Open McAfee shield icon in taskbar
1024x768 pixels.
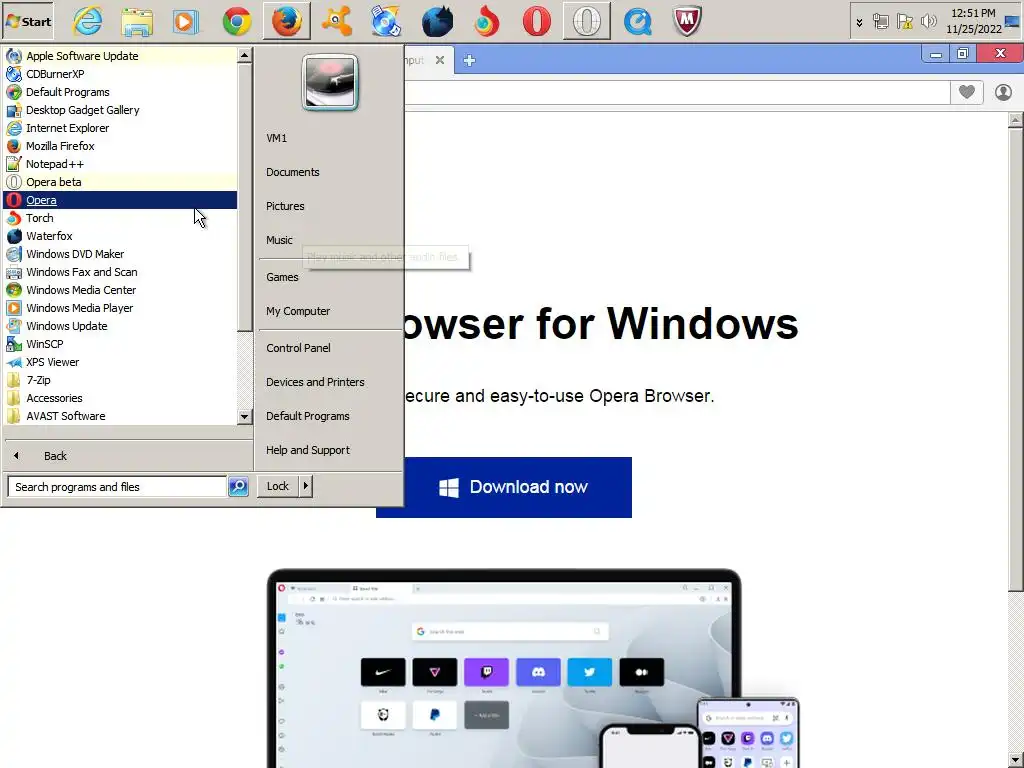pyautogui.click(x=686, y=21)
